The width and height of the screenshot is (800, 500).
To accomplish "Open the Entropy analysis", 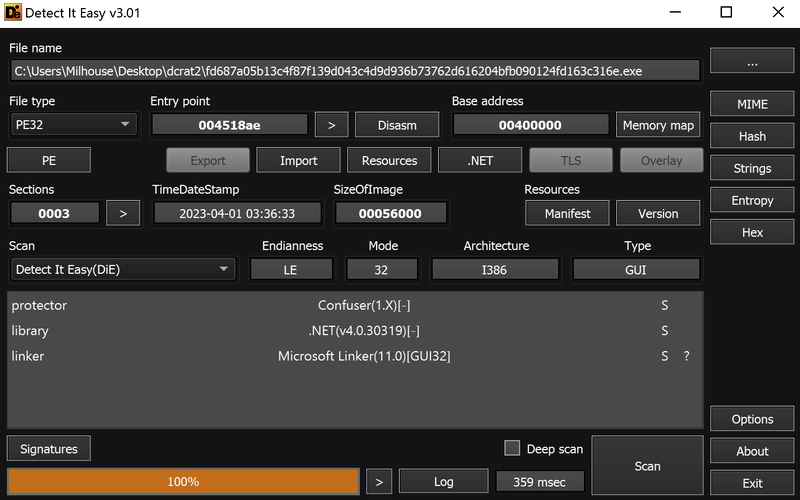I will pyautogui.click(x=752, y=200).
